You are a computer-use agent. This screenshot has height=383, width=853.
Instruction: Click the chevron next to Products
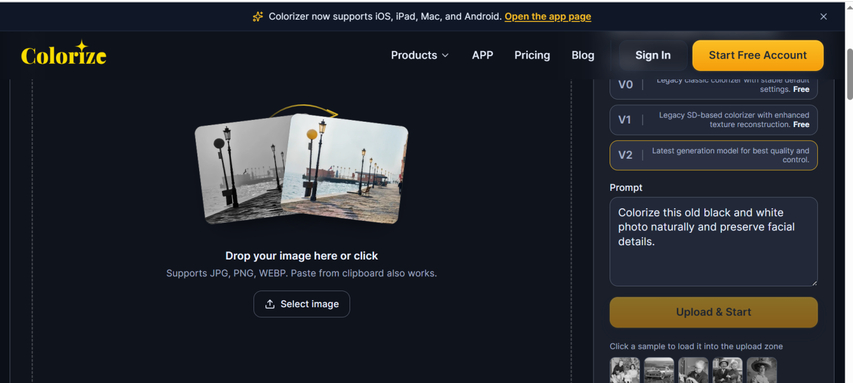[445, 55]
